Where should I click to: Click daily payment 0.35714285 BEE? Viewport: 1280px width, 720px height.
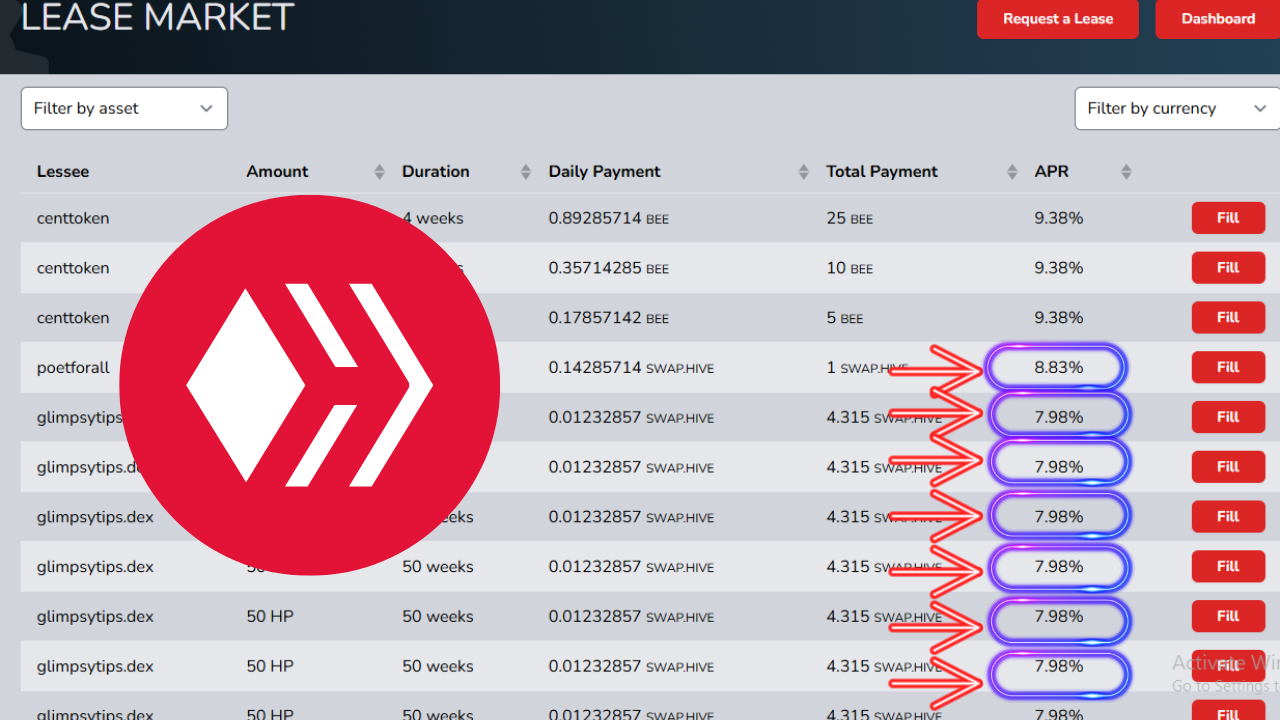608,268
